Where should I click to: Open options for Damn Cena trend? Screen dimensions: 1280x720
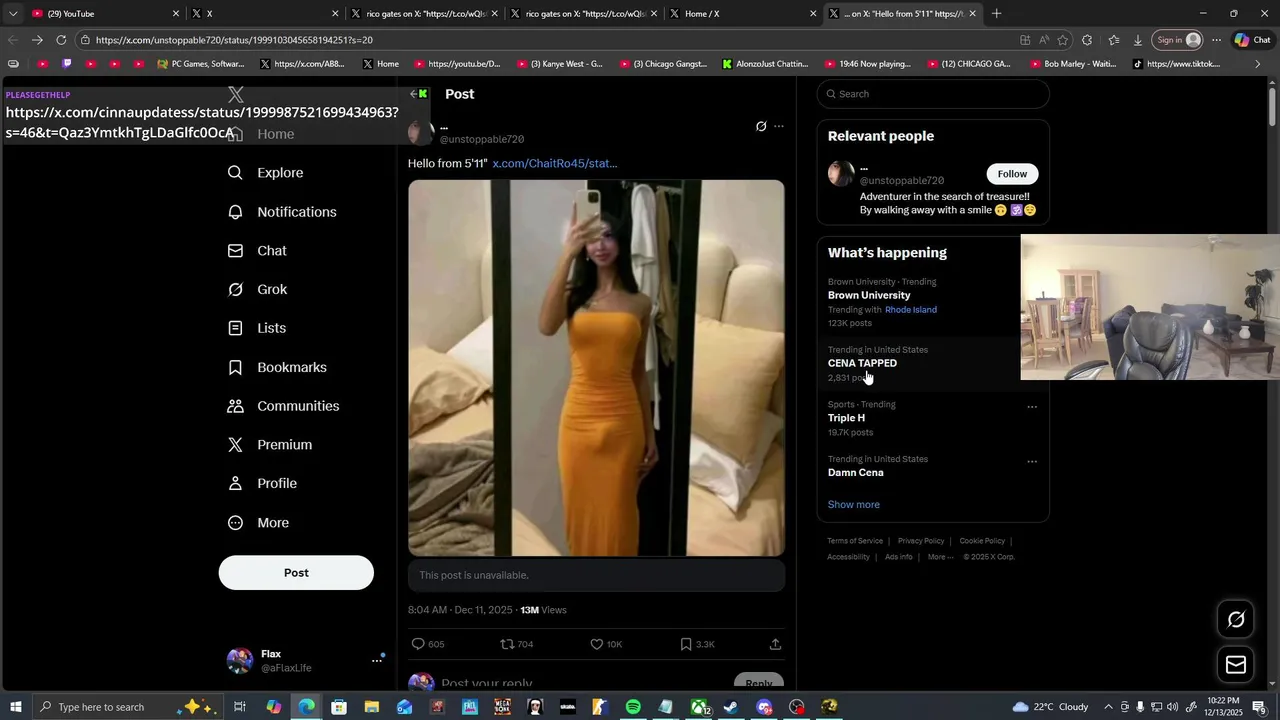[1032, 462]
